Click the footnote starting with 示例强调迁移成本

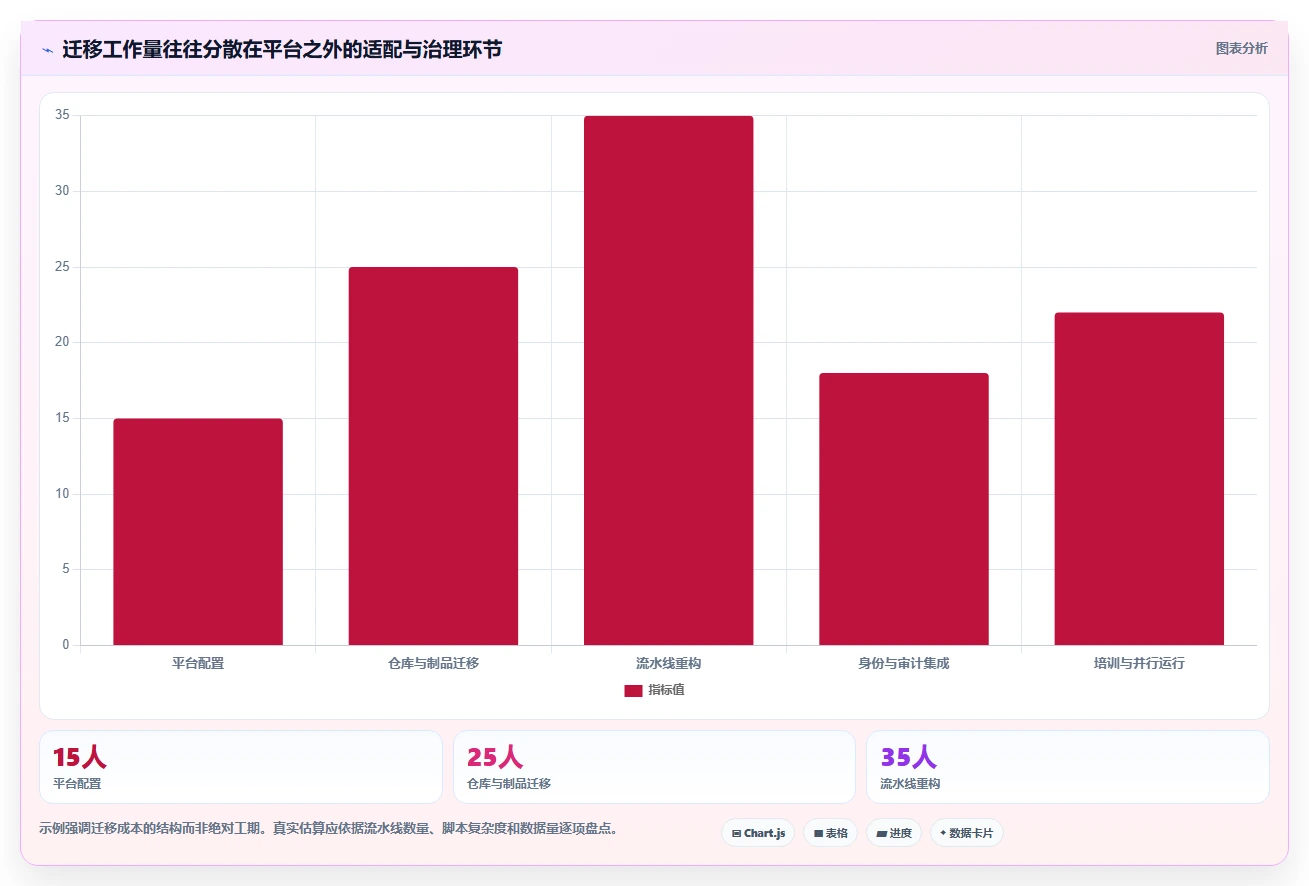(328, 828)
